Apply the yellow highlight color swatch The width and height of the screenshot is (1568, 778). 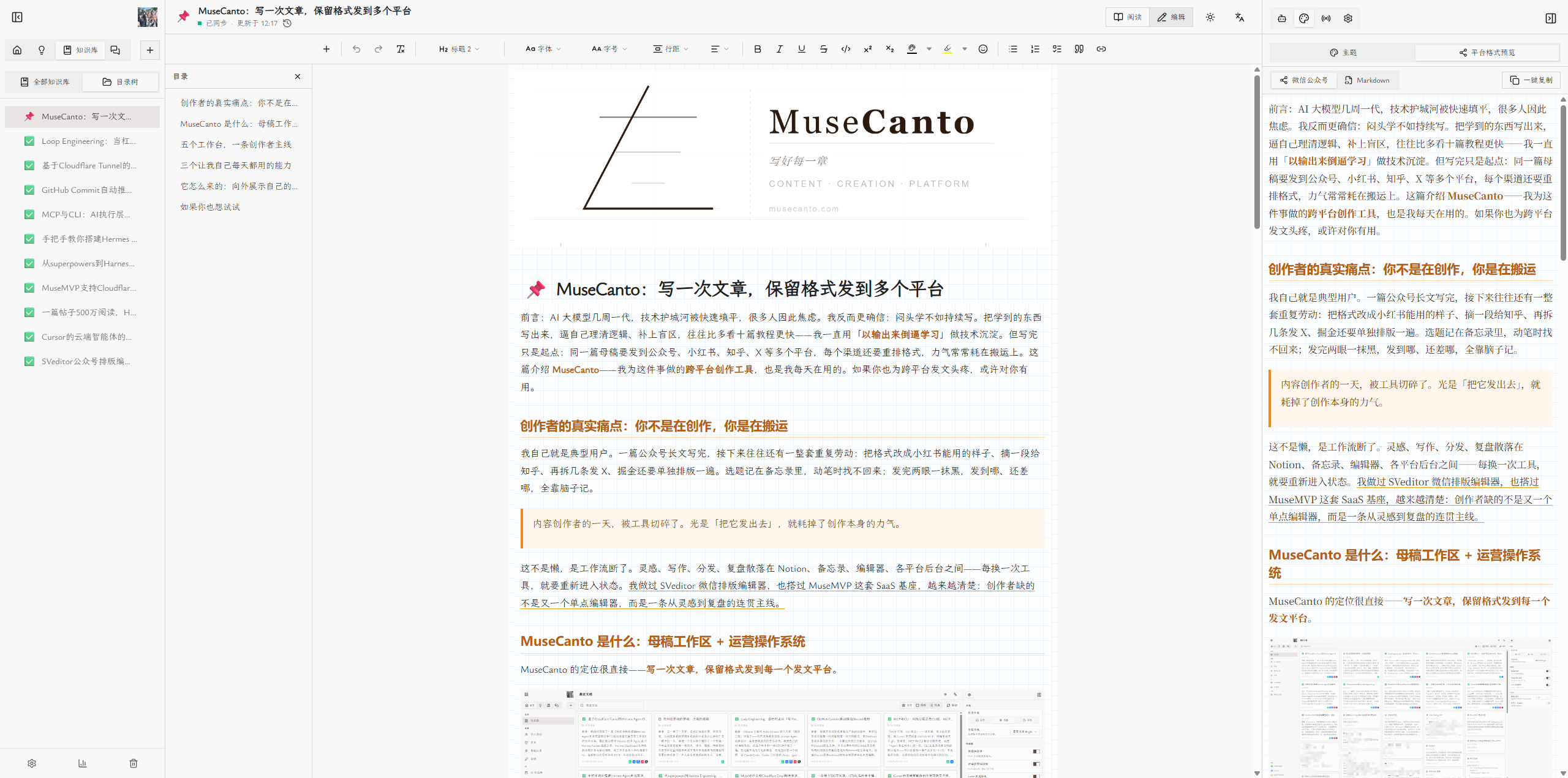click(x=948, y=49)
